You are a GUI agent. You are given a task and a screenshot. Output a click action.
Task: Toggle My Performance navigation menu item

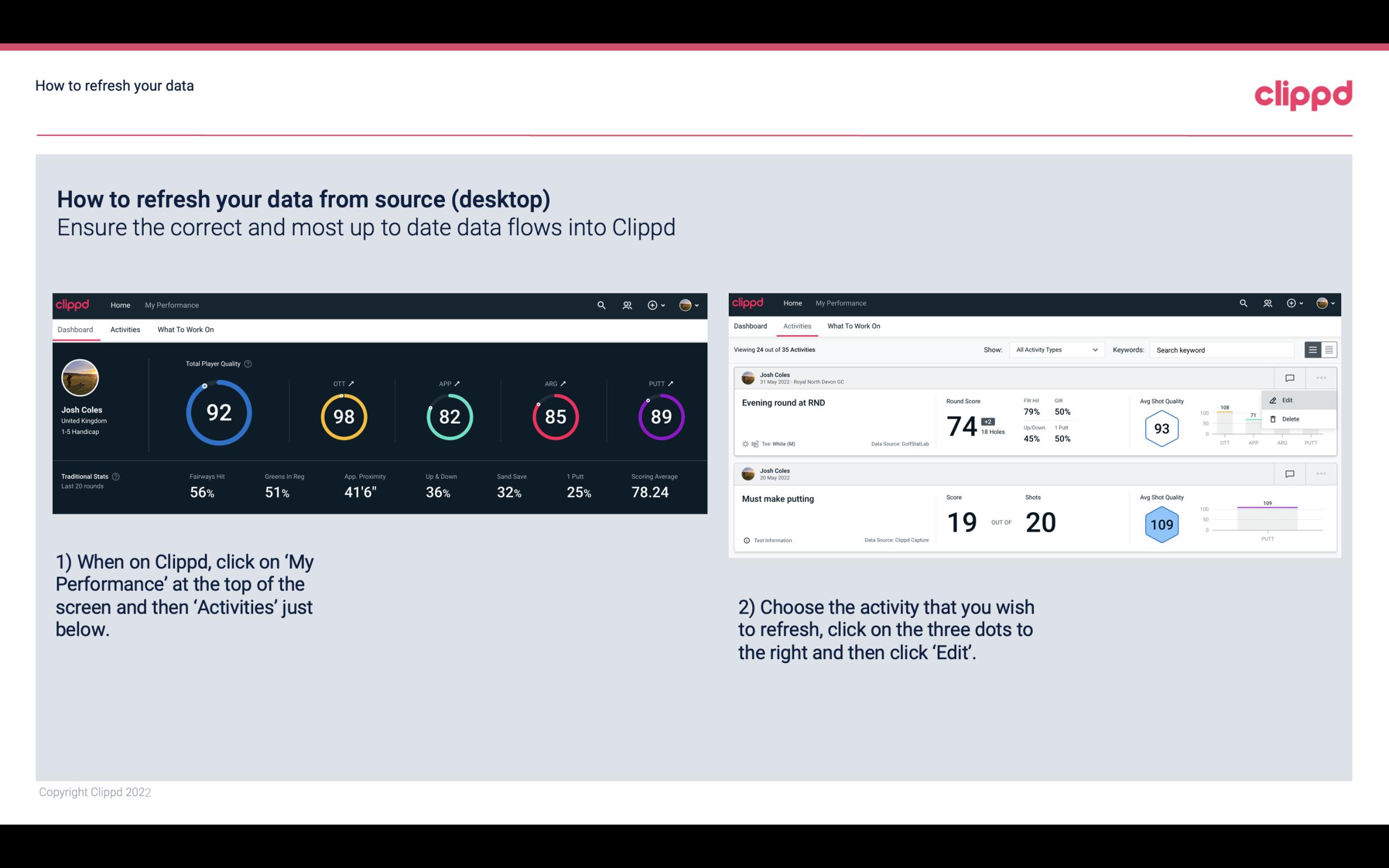tap(171, 305)
